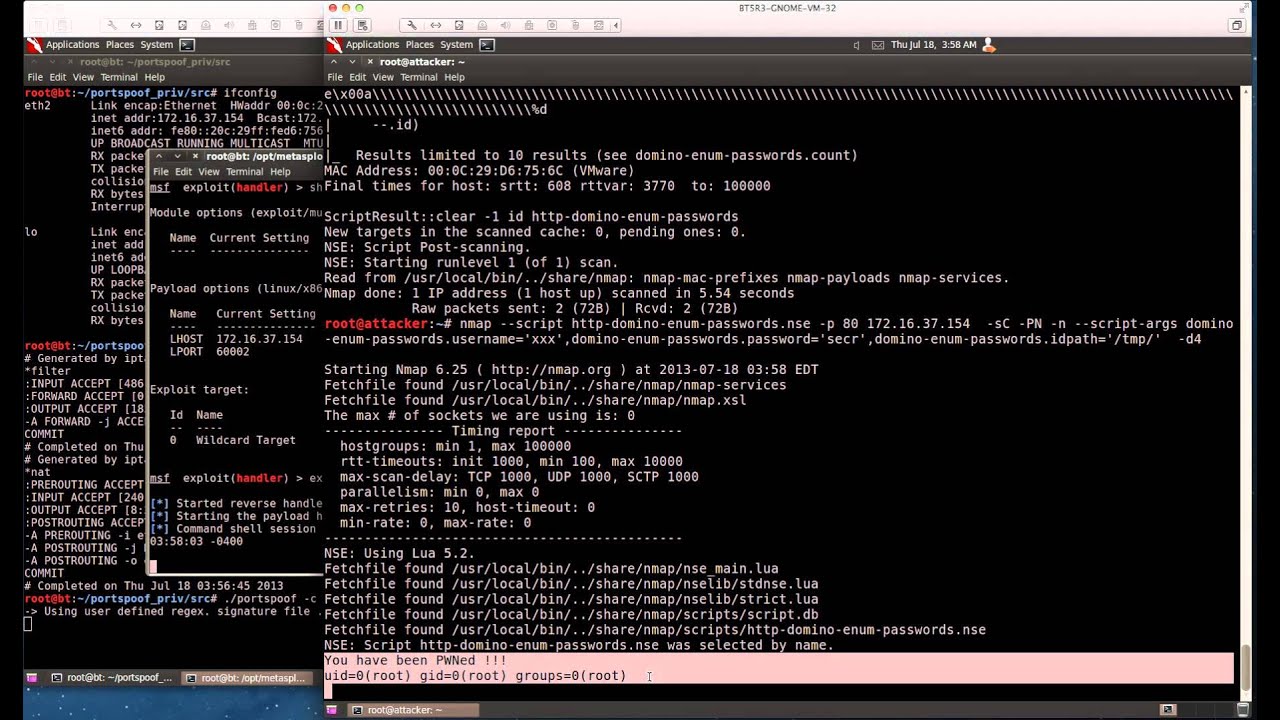Launch terminal from left VM GNOME panel icon

[x=187, y=45]
